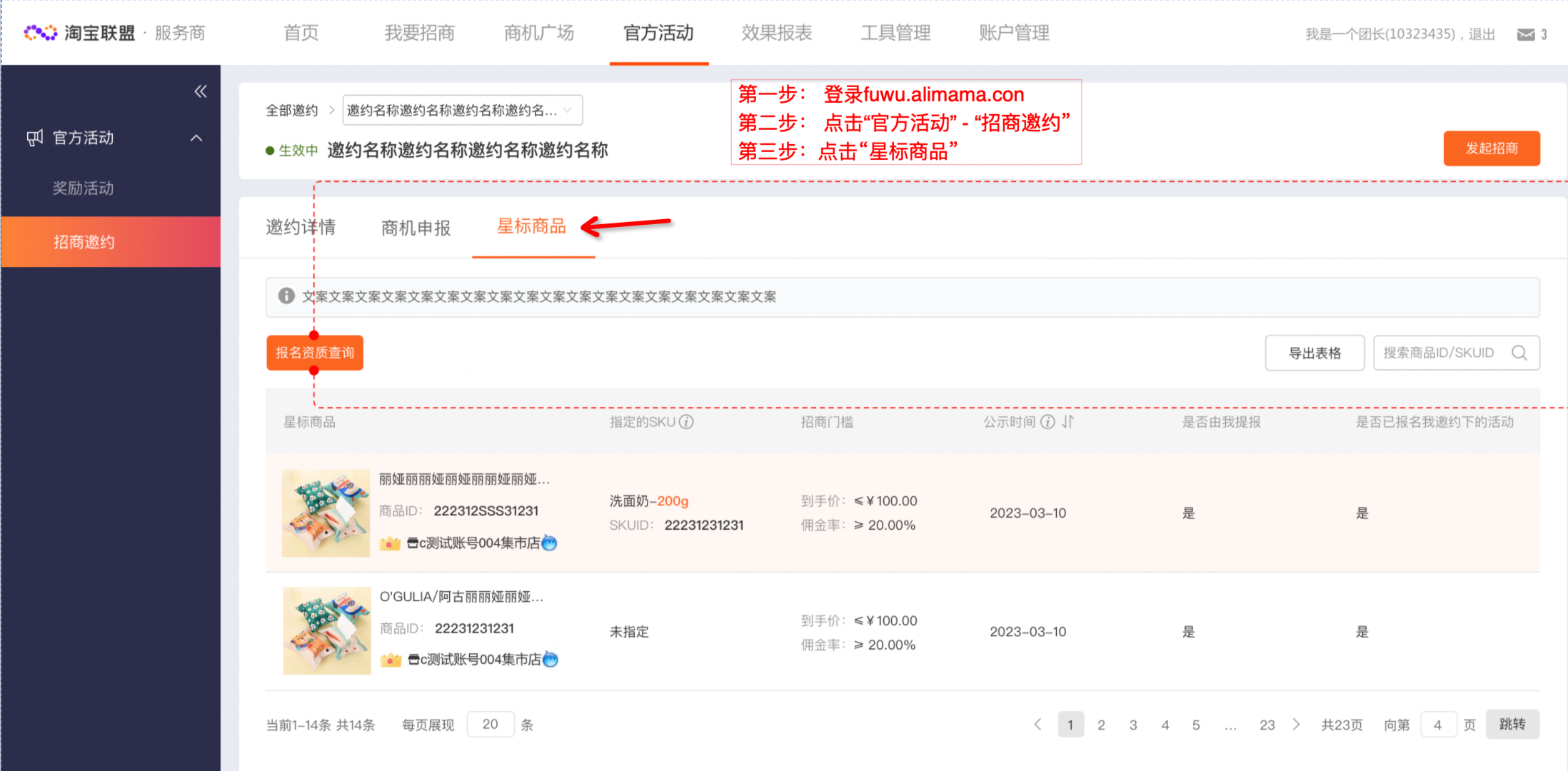The image size is (1568, 771).
Task: Click the 淘宝联盟 logo
Action: point(80,33)
